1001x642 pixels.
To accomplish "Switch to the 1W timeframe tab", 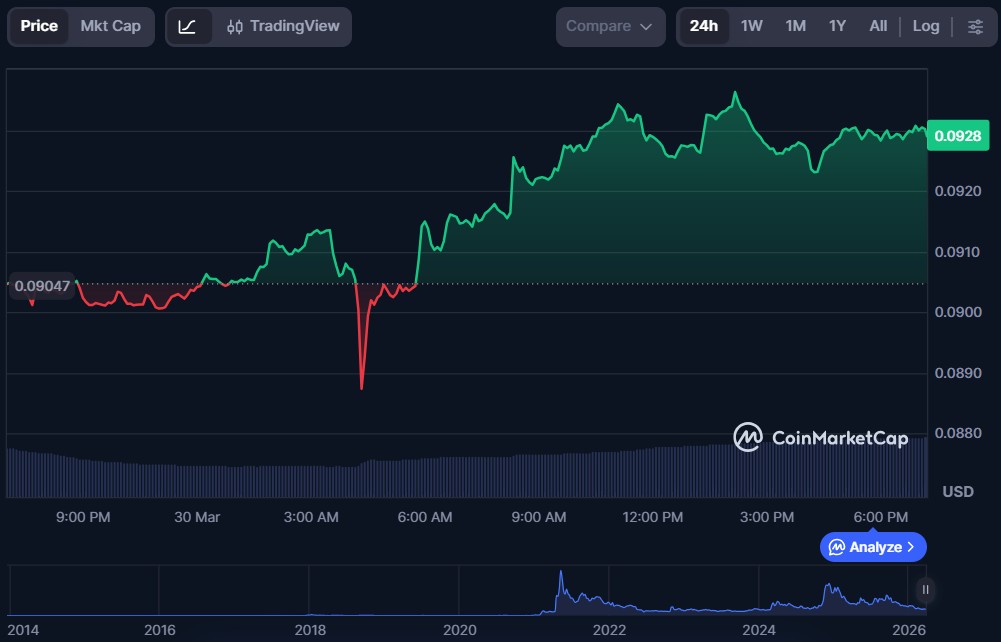I will [x=751, y=26].
